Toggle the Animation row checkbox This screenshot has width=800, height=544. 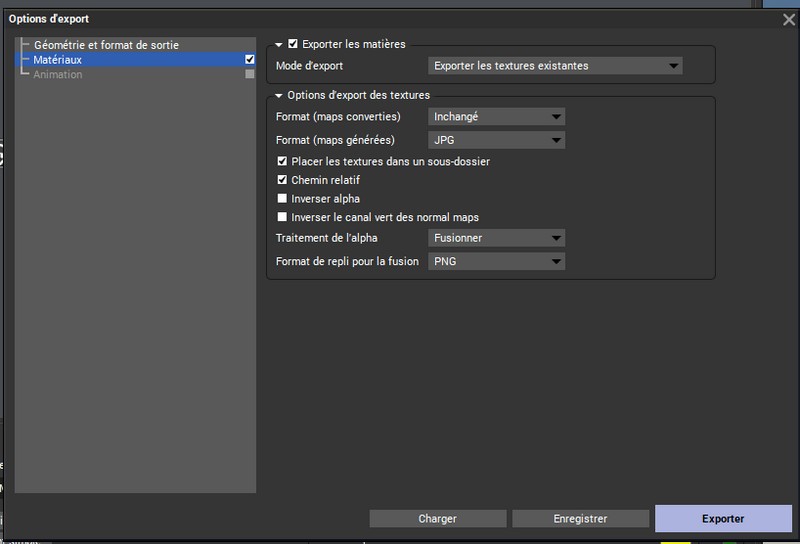(249, 74)
